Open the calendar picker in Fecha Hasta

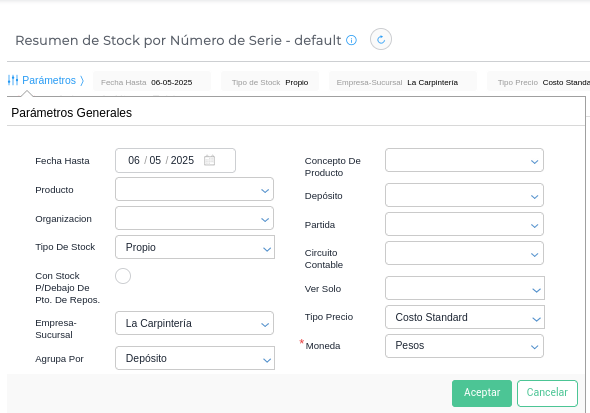pos(209,161)
